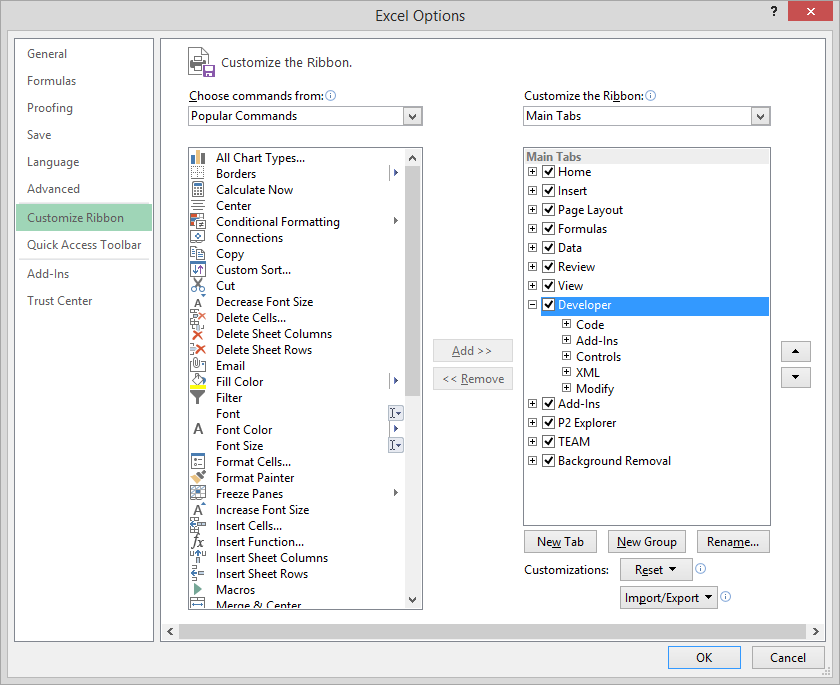Select the Cut scissors icon
The height and width of the screenshot is (685, 840).
(197, 286)
